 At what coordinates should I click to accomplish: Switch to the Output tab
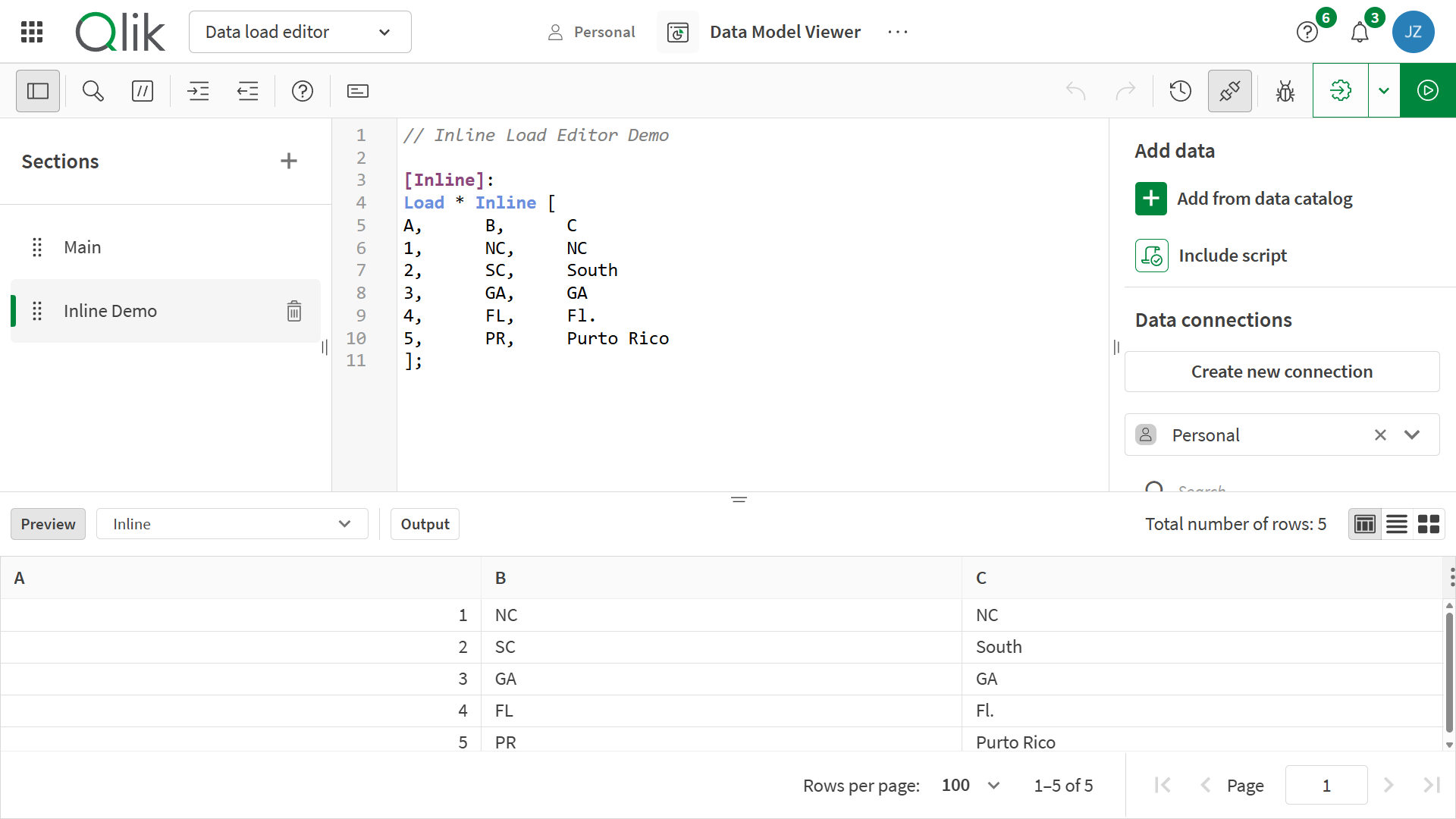coord(425,523)
